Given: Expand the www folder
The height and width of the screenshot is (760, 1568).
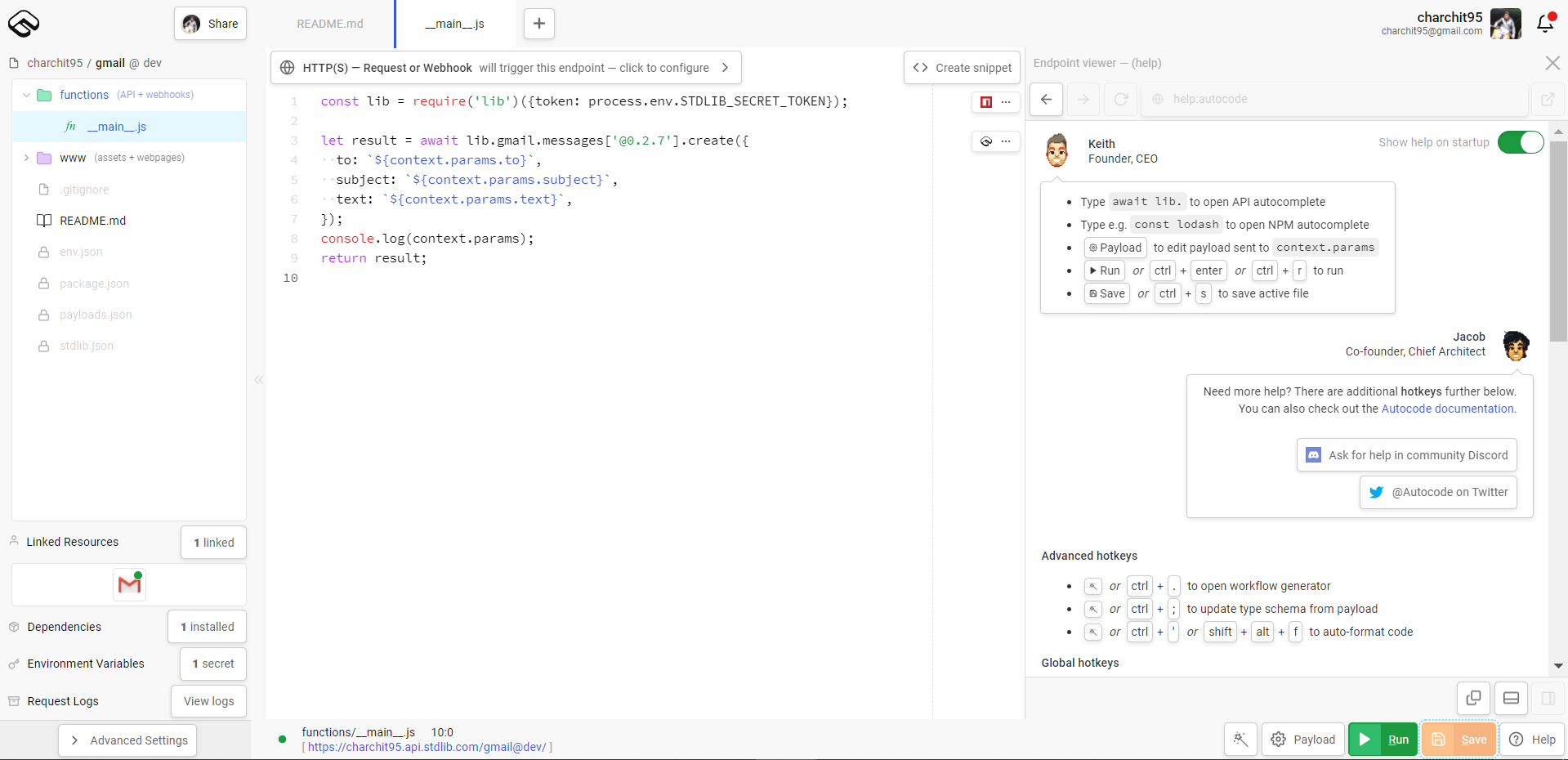Looking at the screenshot, I should 26,158.
